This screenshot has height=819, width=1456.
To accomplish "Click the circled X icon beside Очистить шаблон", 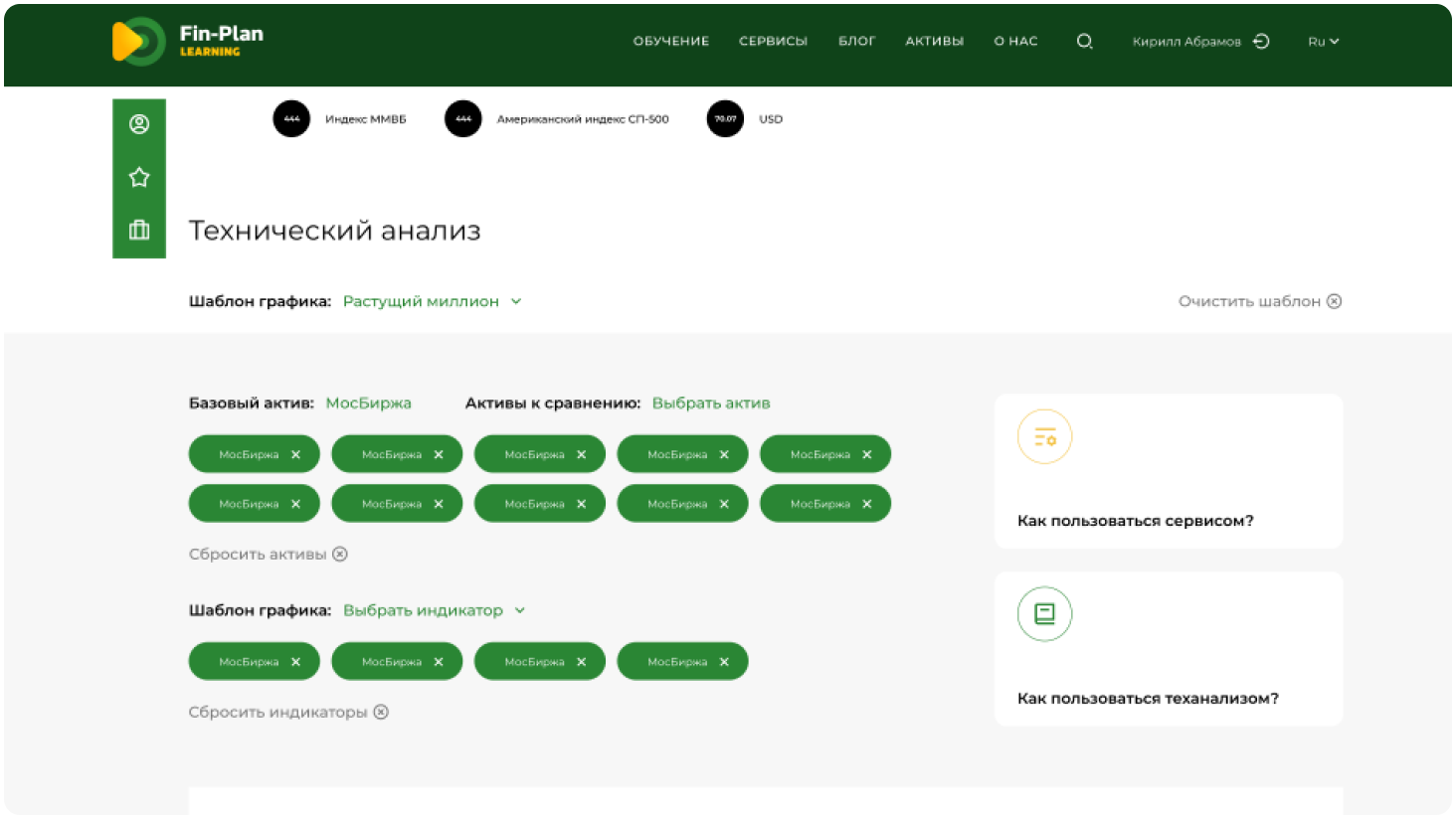I will pos(1335,301).
